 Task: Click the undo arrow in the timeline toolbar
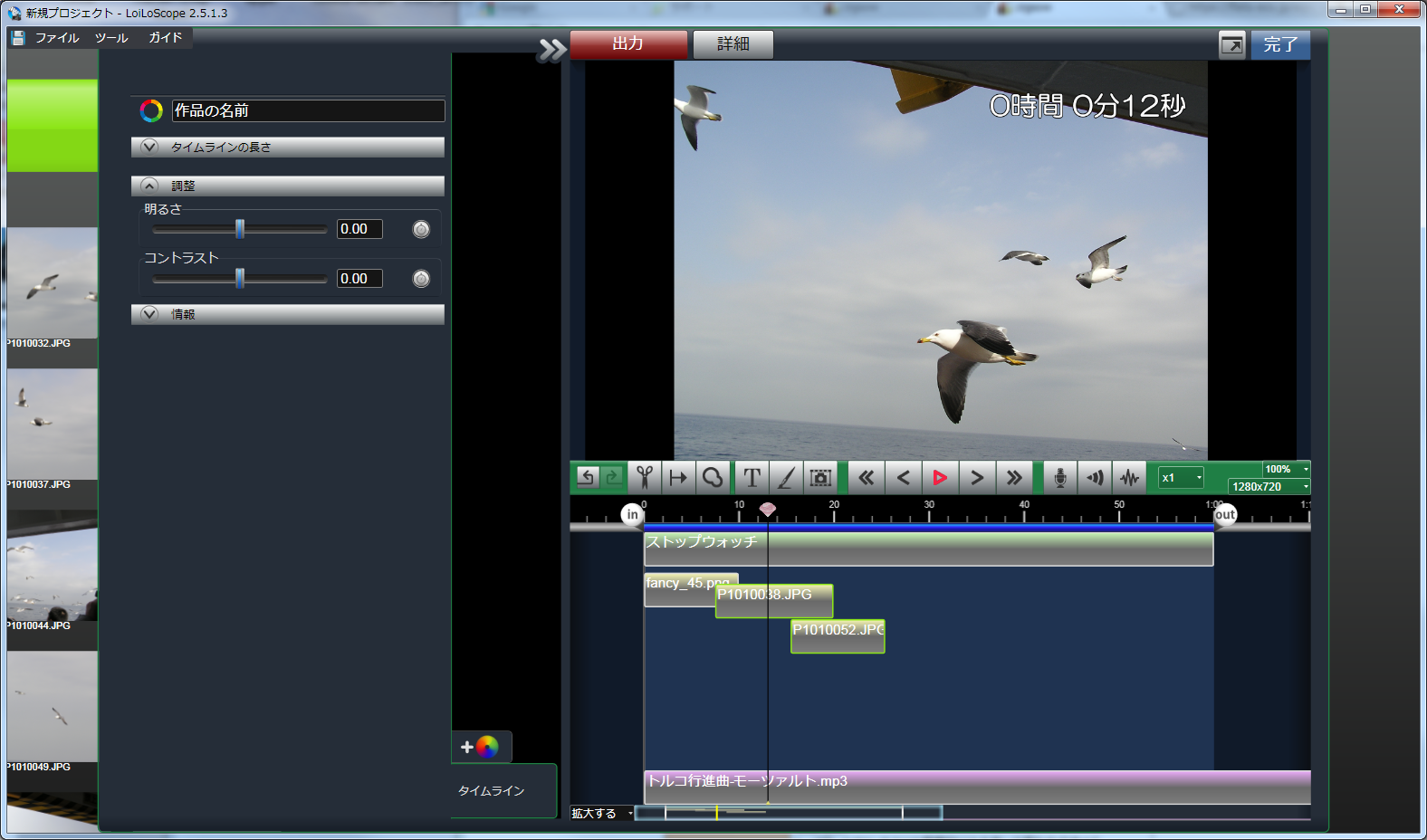point(587,477)
